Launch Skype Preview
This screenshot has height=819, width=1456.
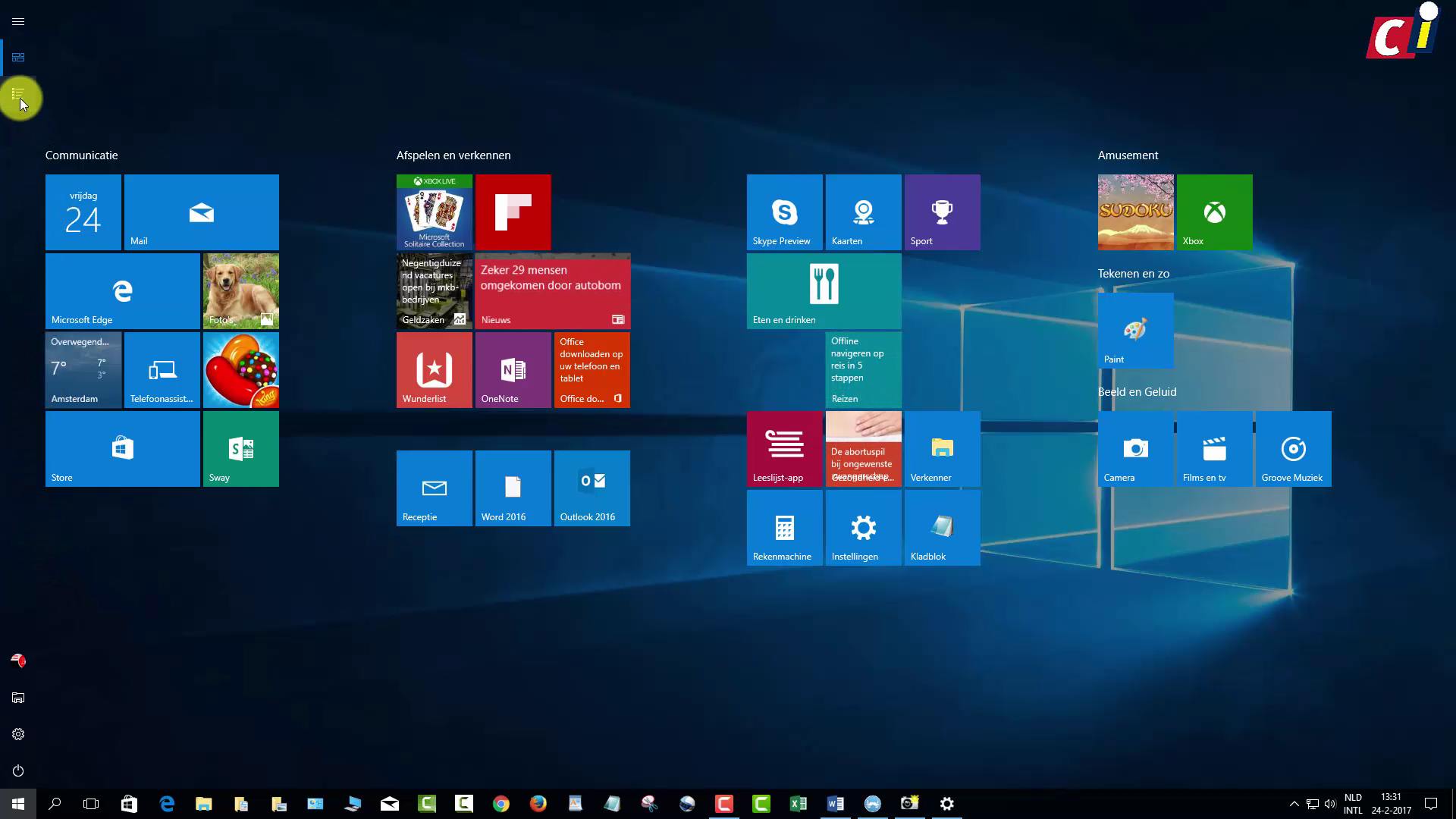click(783, 212)
